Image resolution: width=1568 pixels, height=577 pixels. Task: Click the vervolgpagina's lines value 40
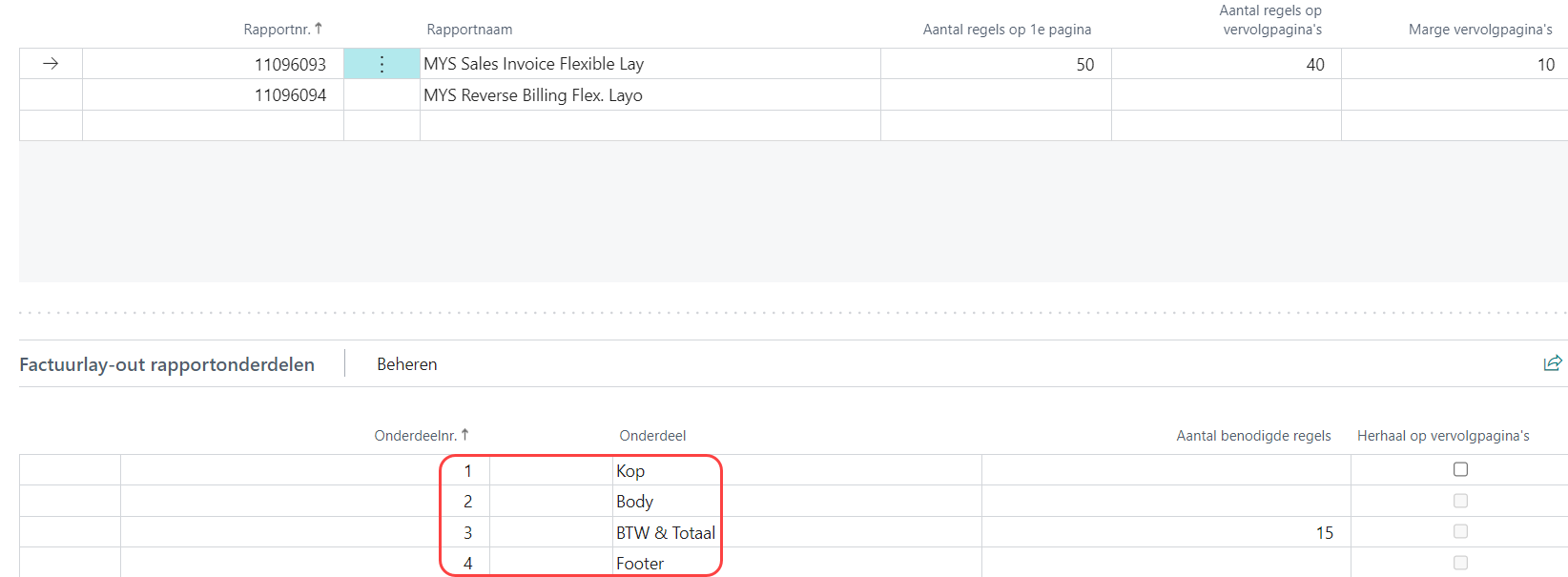point(1314,65)
